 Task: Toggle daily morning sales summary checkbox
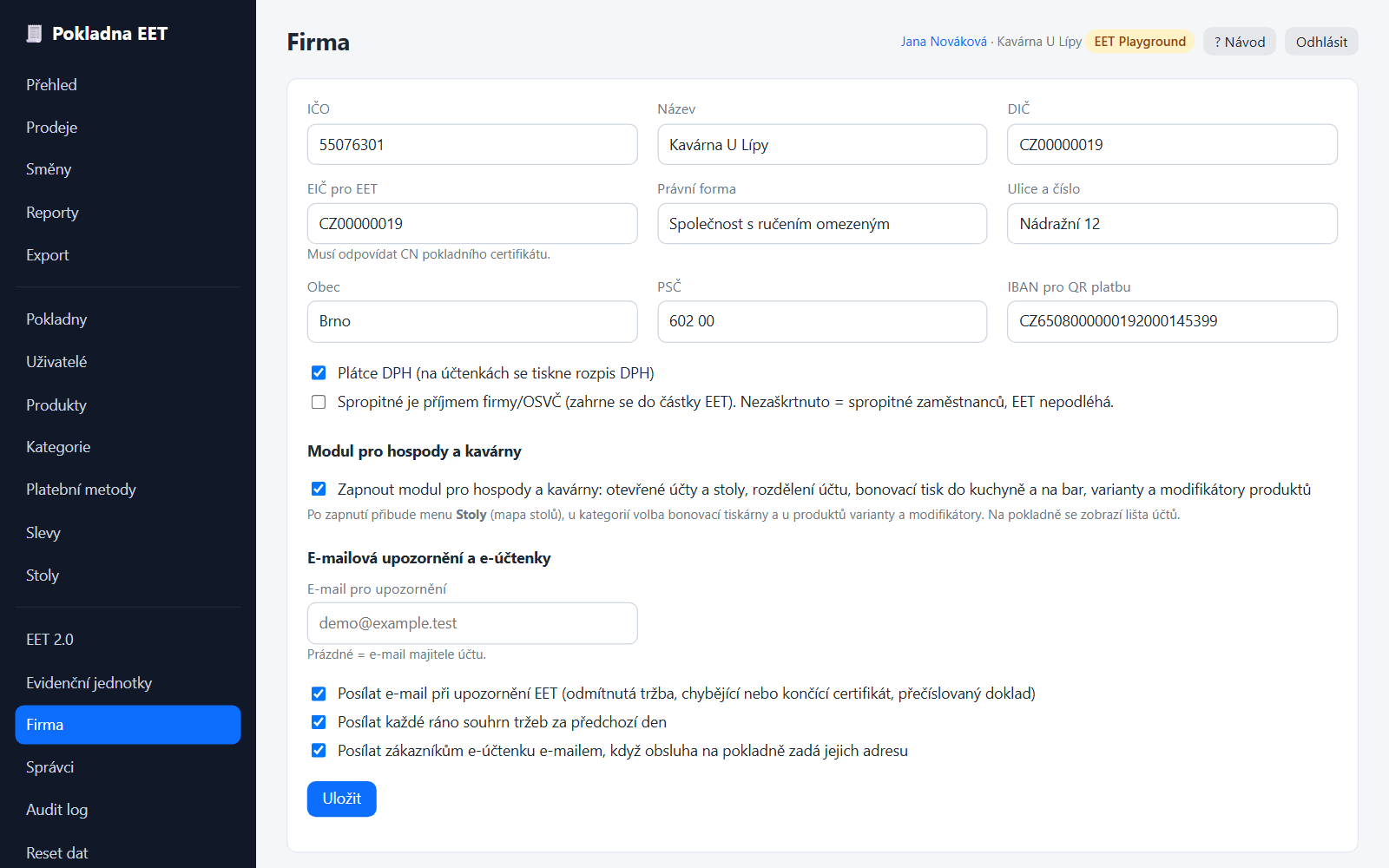319,722
